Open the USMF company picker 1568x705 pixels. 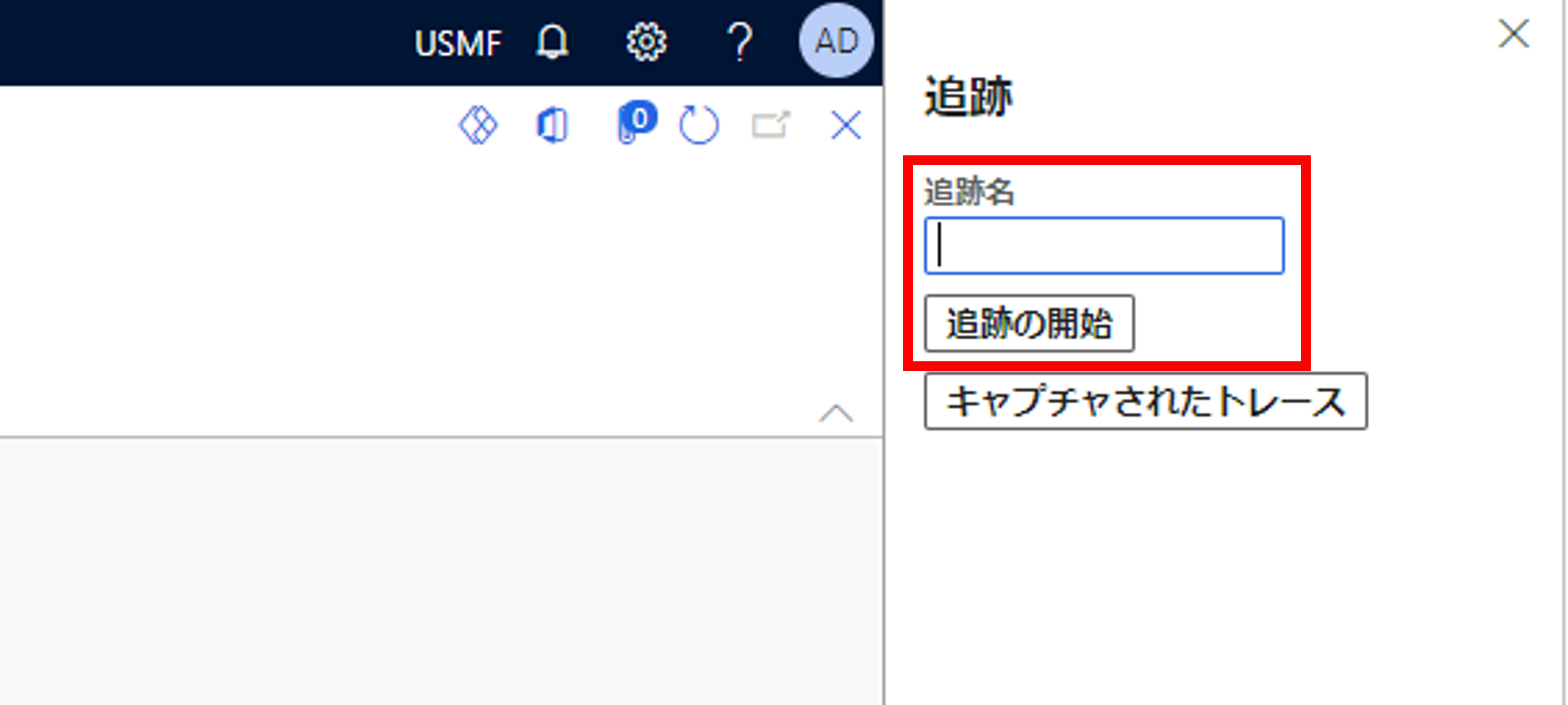pos(458,44)
